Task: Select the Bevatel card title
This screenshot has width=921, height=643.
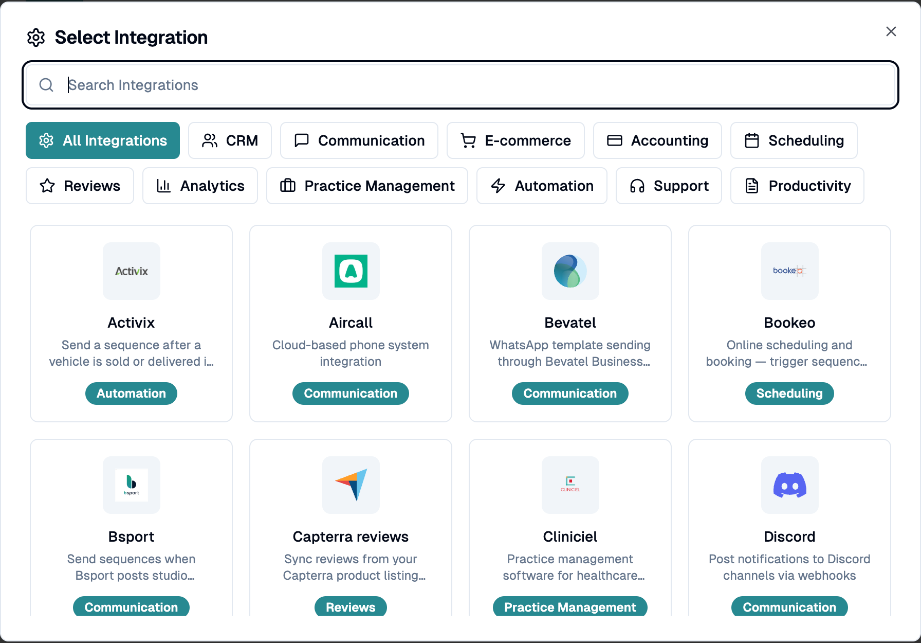Action: [x=570, y=323]
